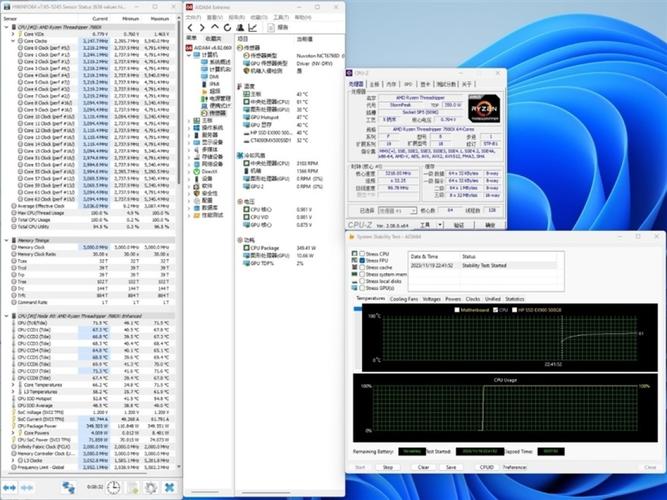Go back in AIDA64 toolbar

(x=190, y=28)
